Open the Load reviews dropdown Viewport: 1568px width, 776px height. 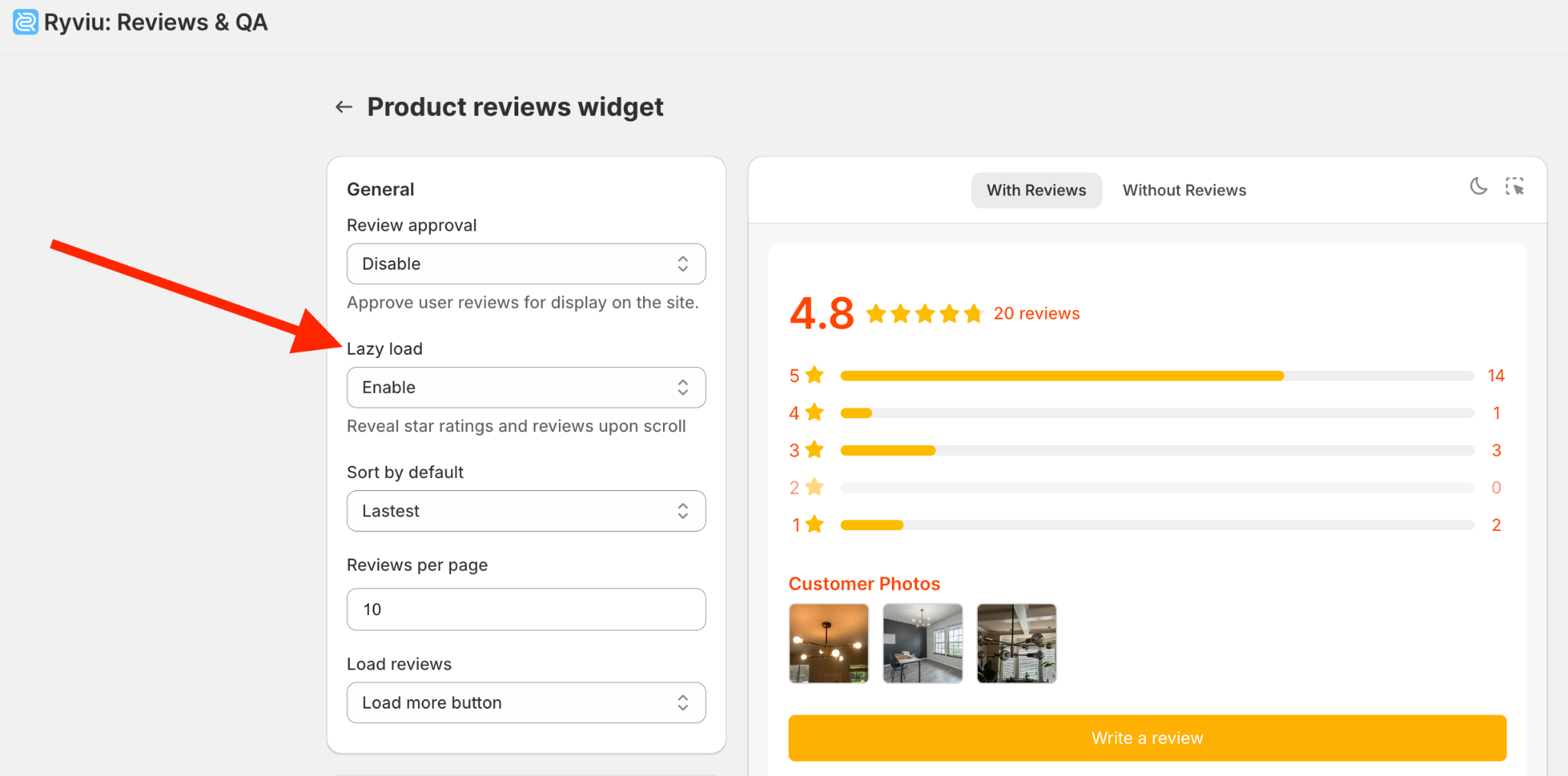(x=526, y=702)
